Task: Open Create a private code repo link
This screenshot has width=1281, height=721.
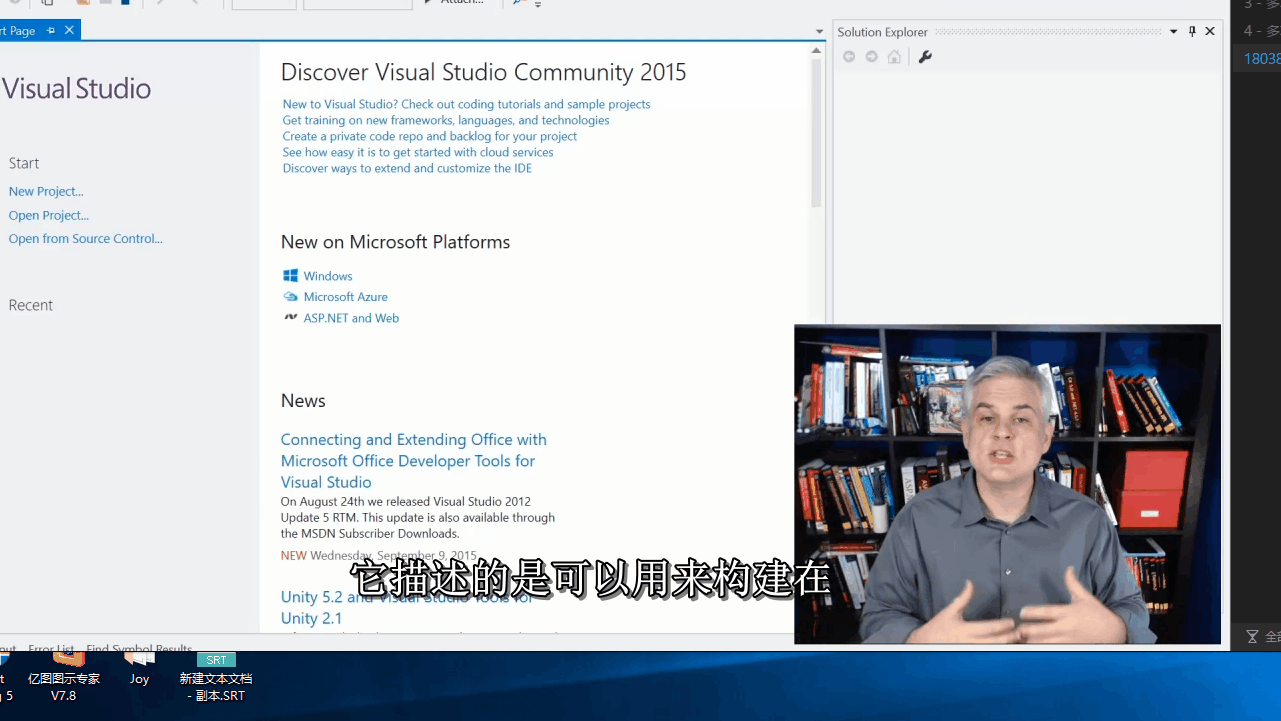Action: click(430, 136)
